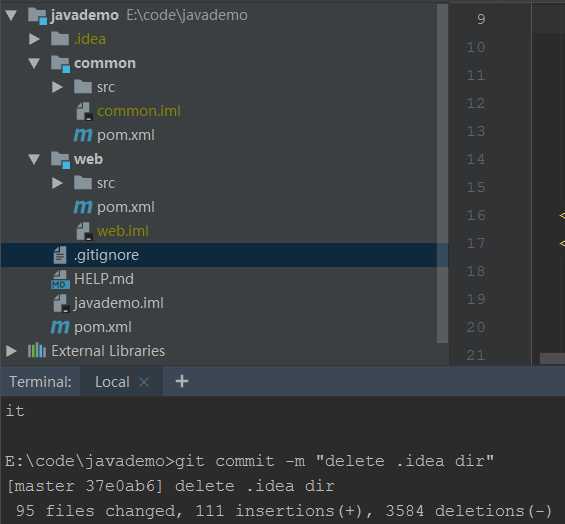Click the Maven icon of common pom.xml
Image resolution: width=565 pixels, height=524 pixels.
(x=83, y=135)
